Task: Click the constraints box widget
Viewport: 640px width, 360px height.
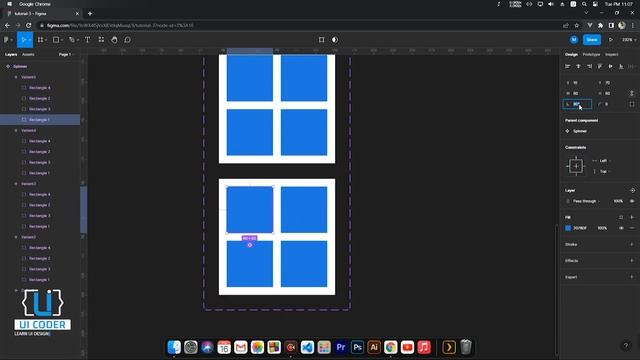Action: [576, 166]
